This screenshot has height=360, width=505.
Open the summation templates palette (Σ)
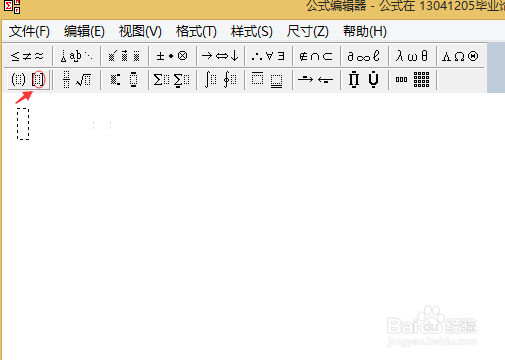172,80
